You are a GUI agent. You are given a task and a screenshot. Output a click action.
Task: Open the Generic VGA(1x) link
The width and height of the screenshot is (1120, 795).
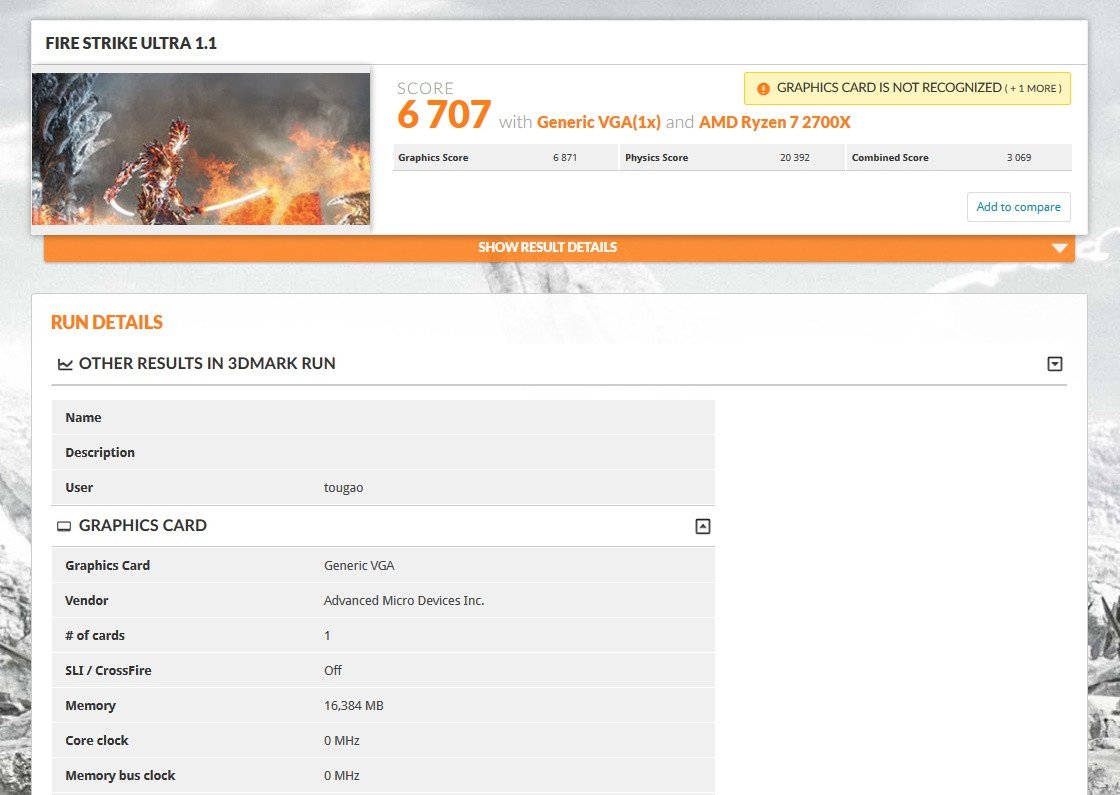click(598, 122)
